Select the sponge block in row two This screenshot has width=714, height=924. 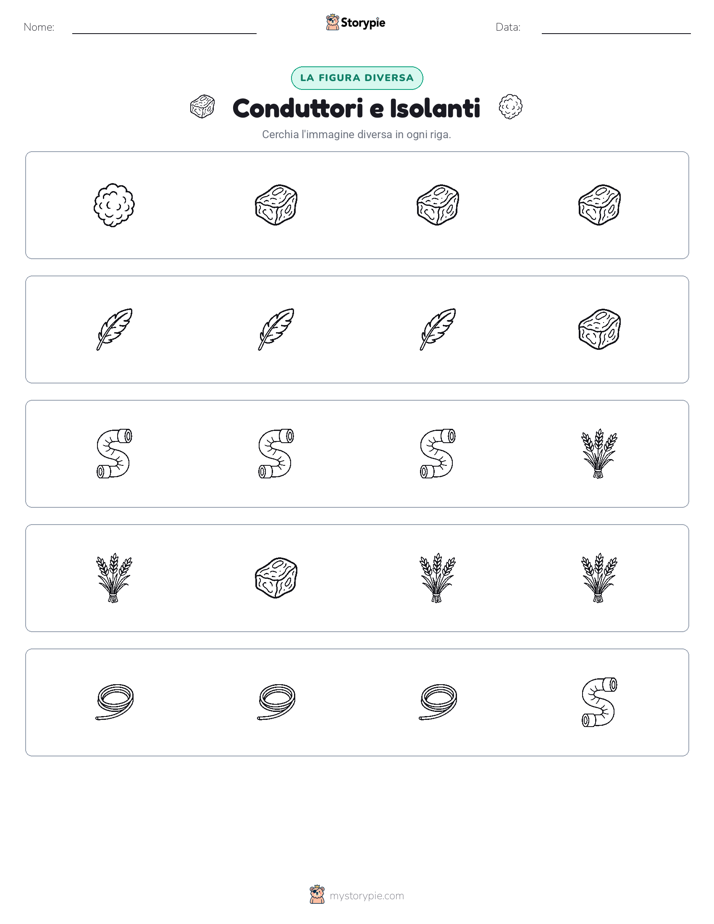tap(599, 329)
